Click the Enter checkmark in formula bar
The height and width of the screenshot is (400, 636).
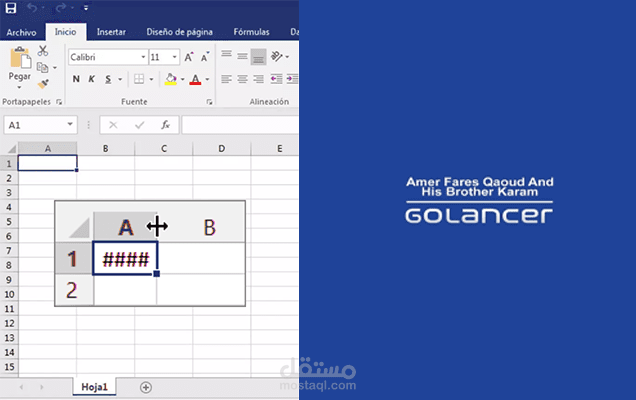[140, 125]
